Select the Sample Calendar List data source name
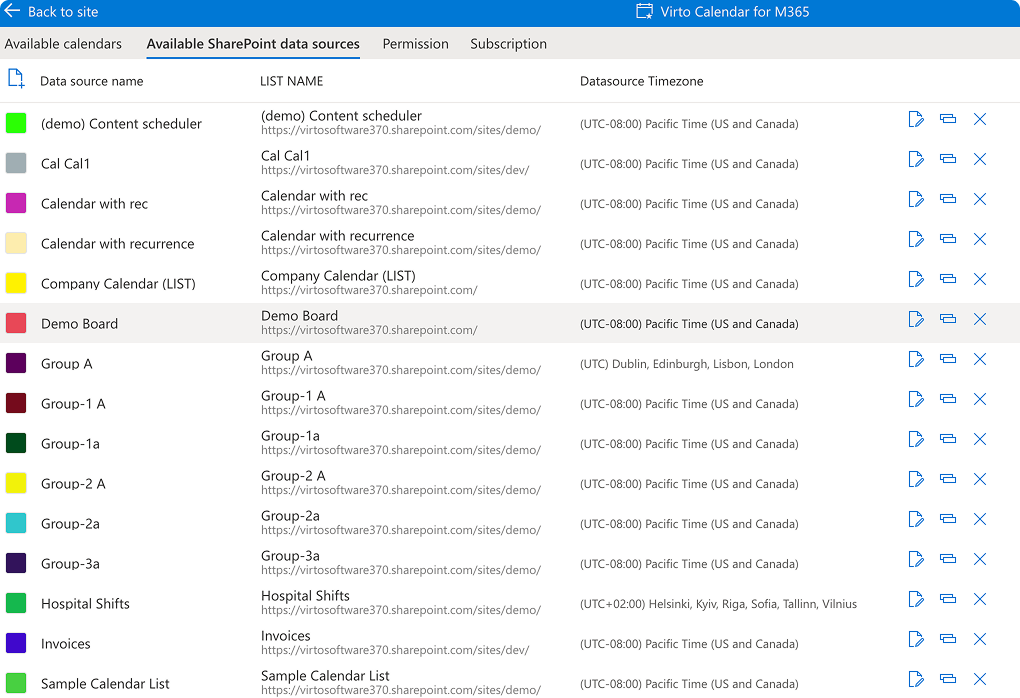The image size is (1020, 698). coord(105,684)
